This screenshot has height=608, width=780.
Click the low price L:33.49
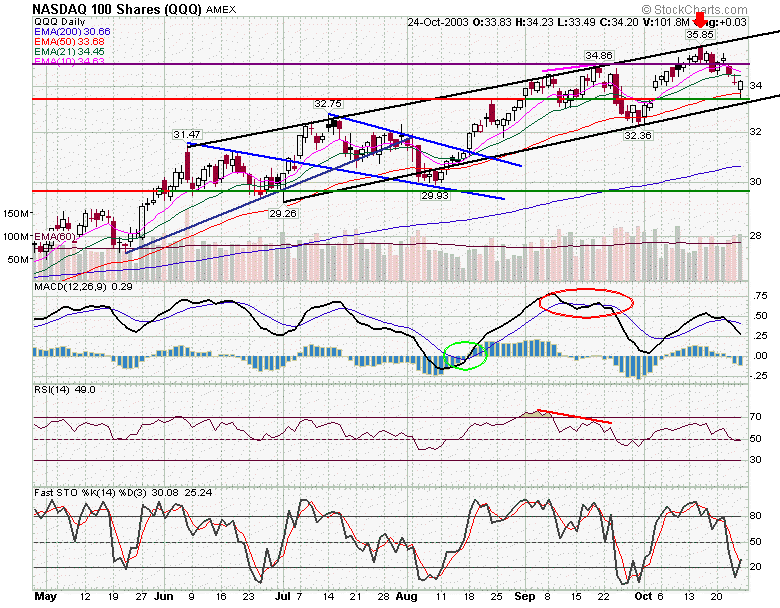tap(576, 22)
